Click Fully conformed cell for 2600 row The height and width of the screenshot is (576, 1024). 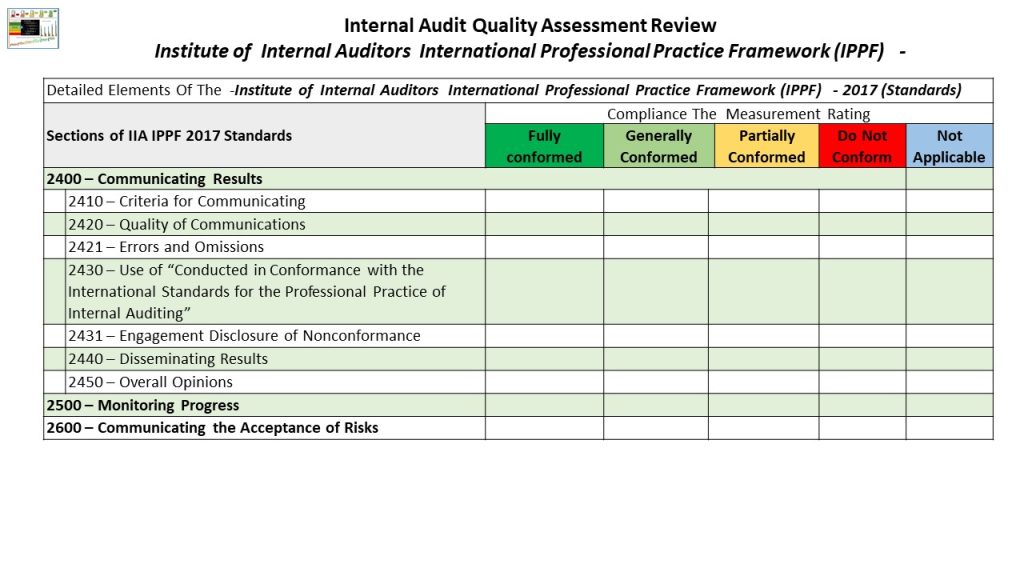point(544,428)
